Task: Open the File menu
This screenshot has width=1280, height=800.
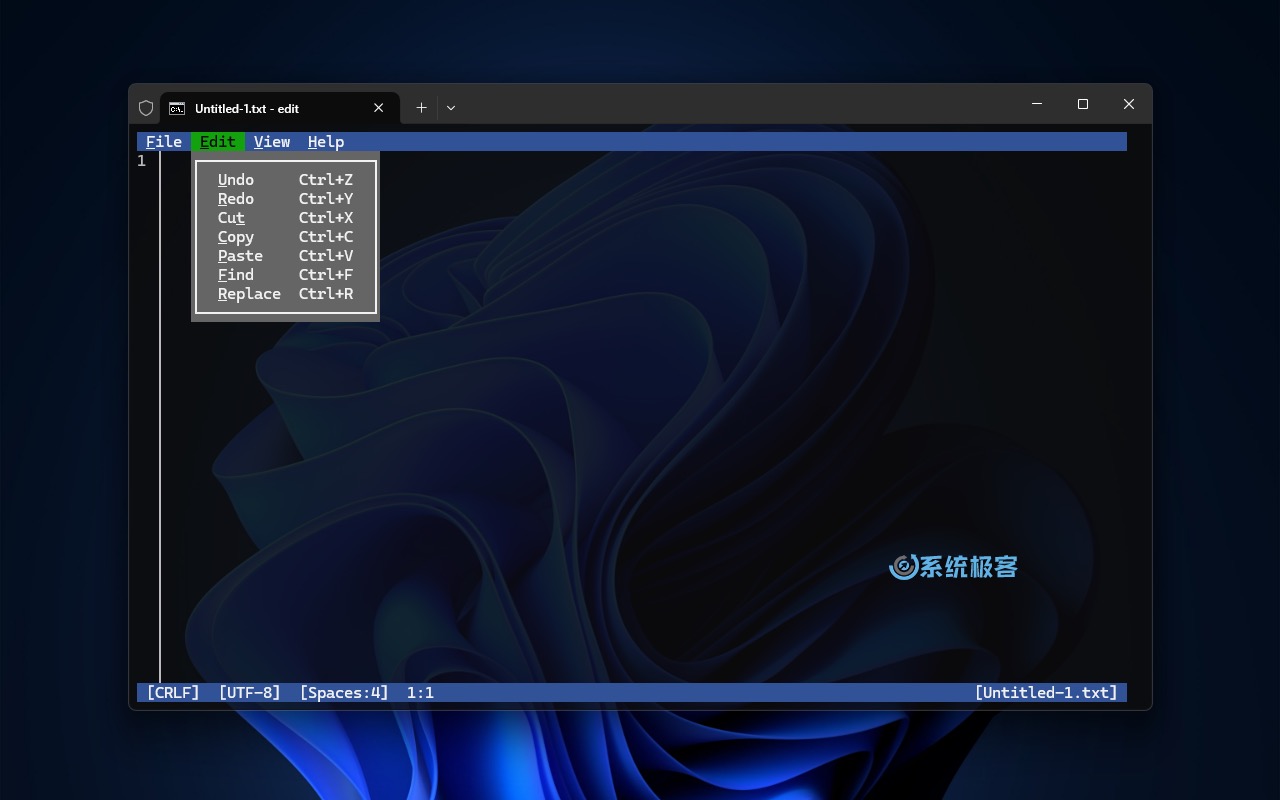Action: [164, 142]
